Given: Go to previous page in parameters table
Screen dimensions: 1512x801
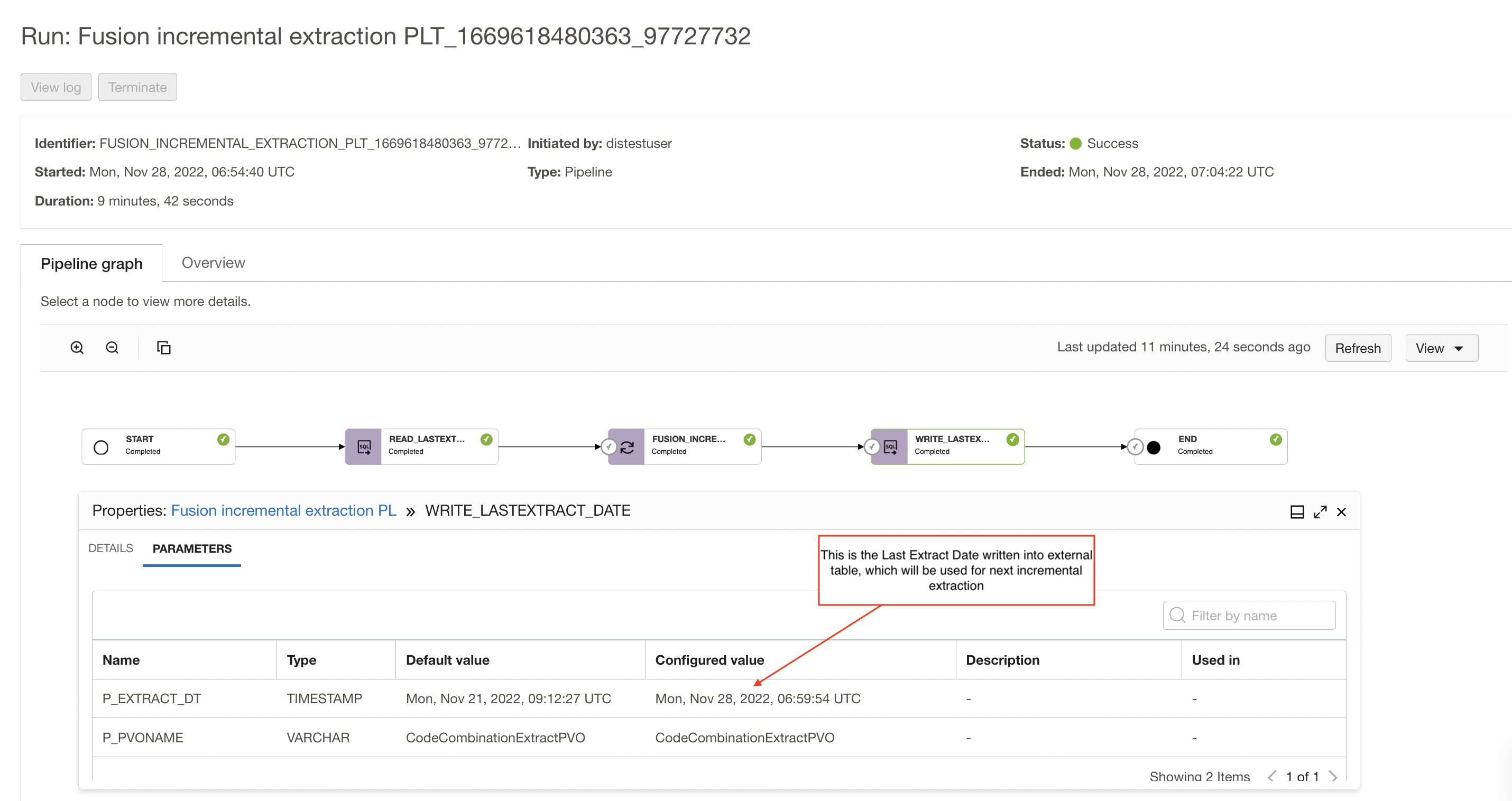Looking at the screenshot, I should 1272,776.
